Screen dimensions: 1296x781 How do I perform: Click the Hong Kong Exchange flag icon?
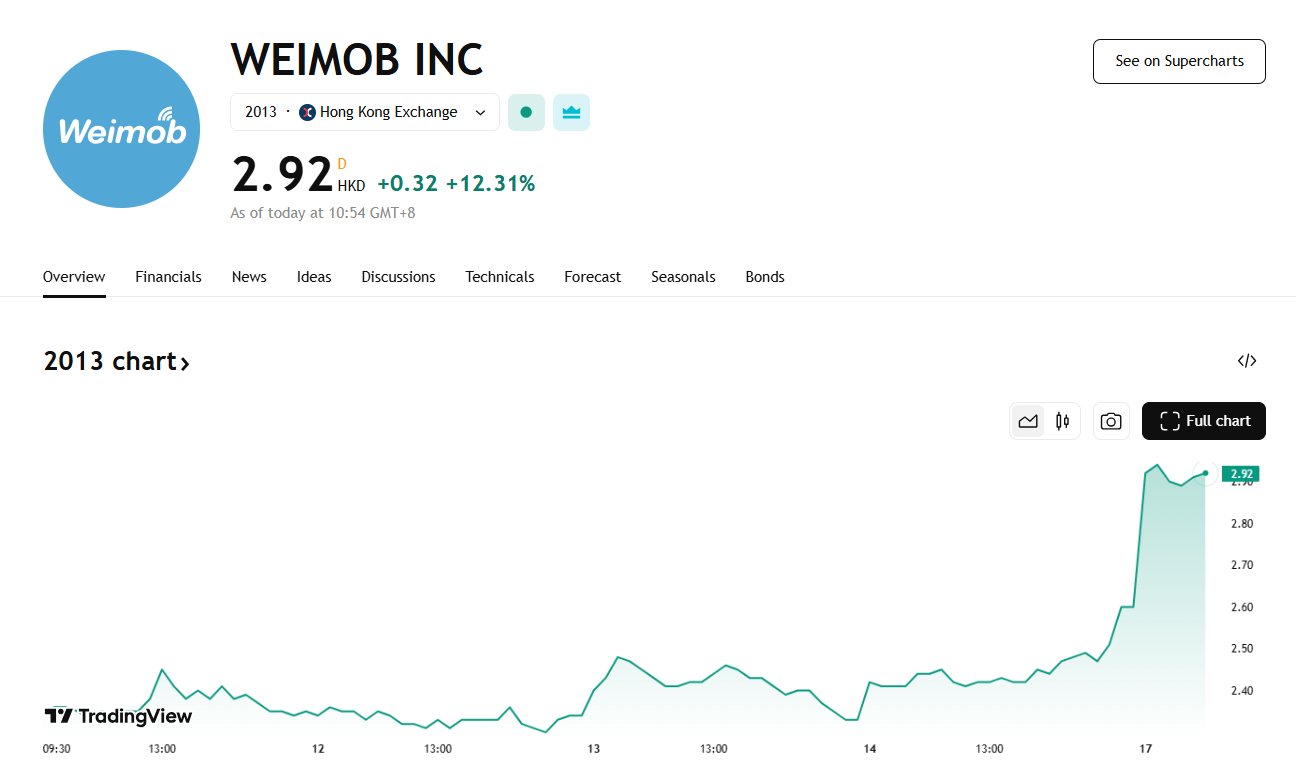[307, 112]
